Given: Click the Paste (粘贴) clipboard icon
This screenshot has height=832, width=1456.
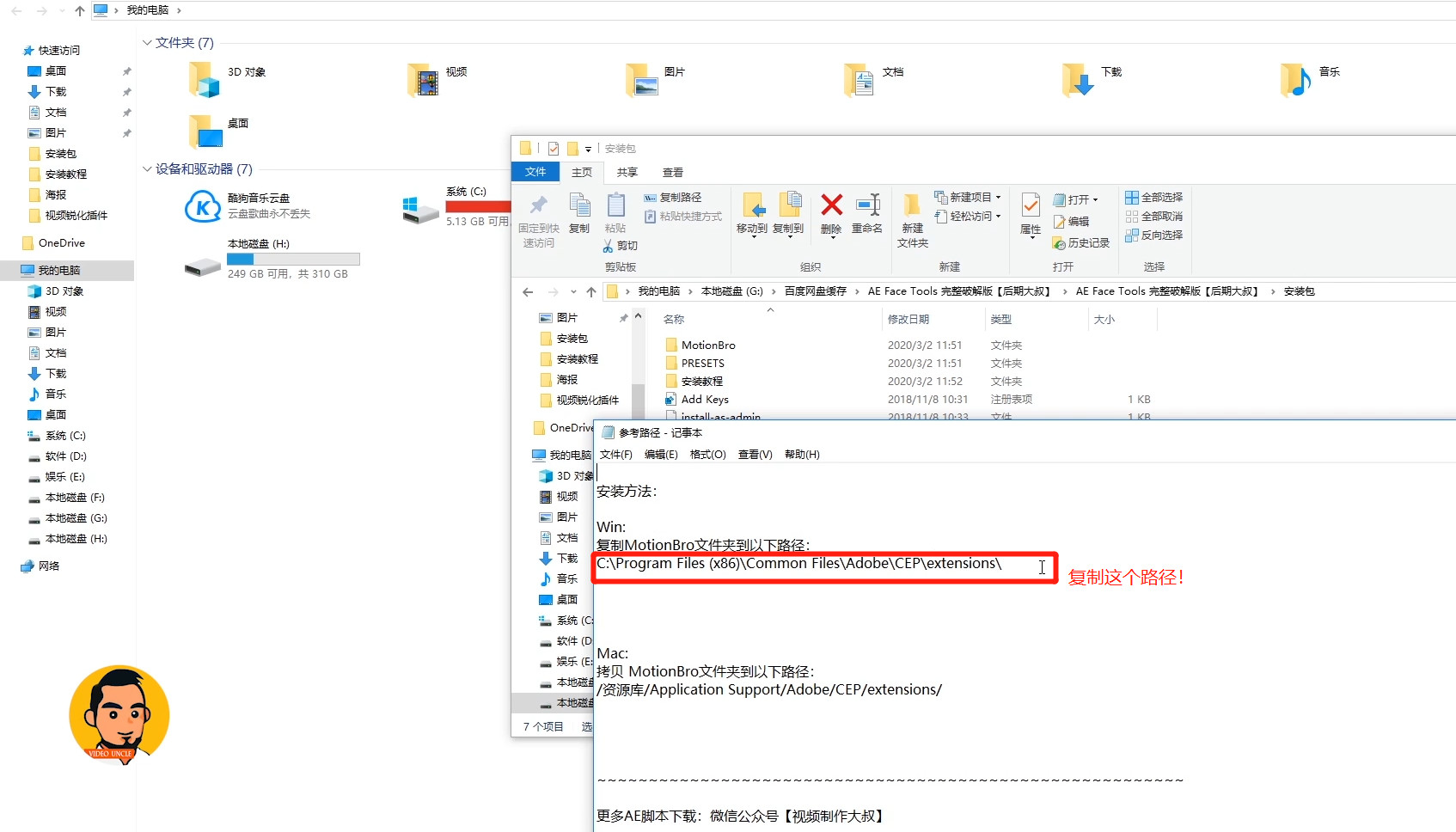Looking at the screenshot, I should (615, 206).
